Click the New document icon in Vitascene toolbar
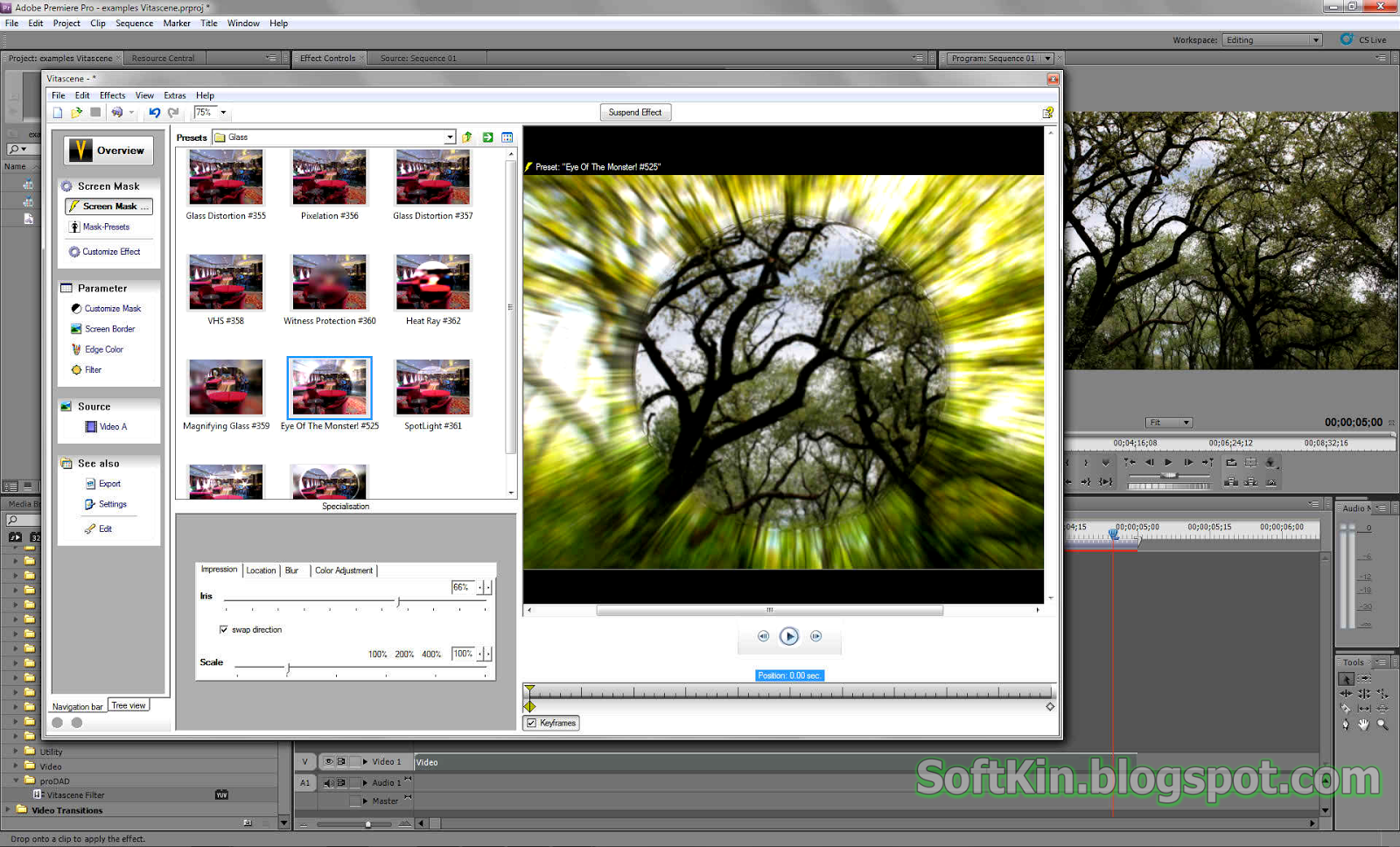This screenshot has height=847, width=1400. click(x=58, y=112)
